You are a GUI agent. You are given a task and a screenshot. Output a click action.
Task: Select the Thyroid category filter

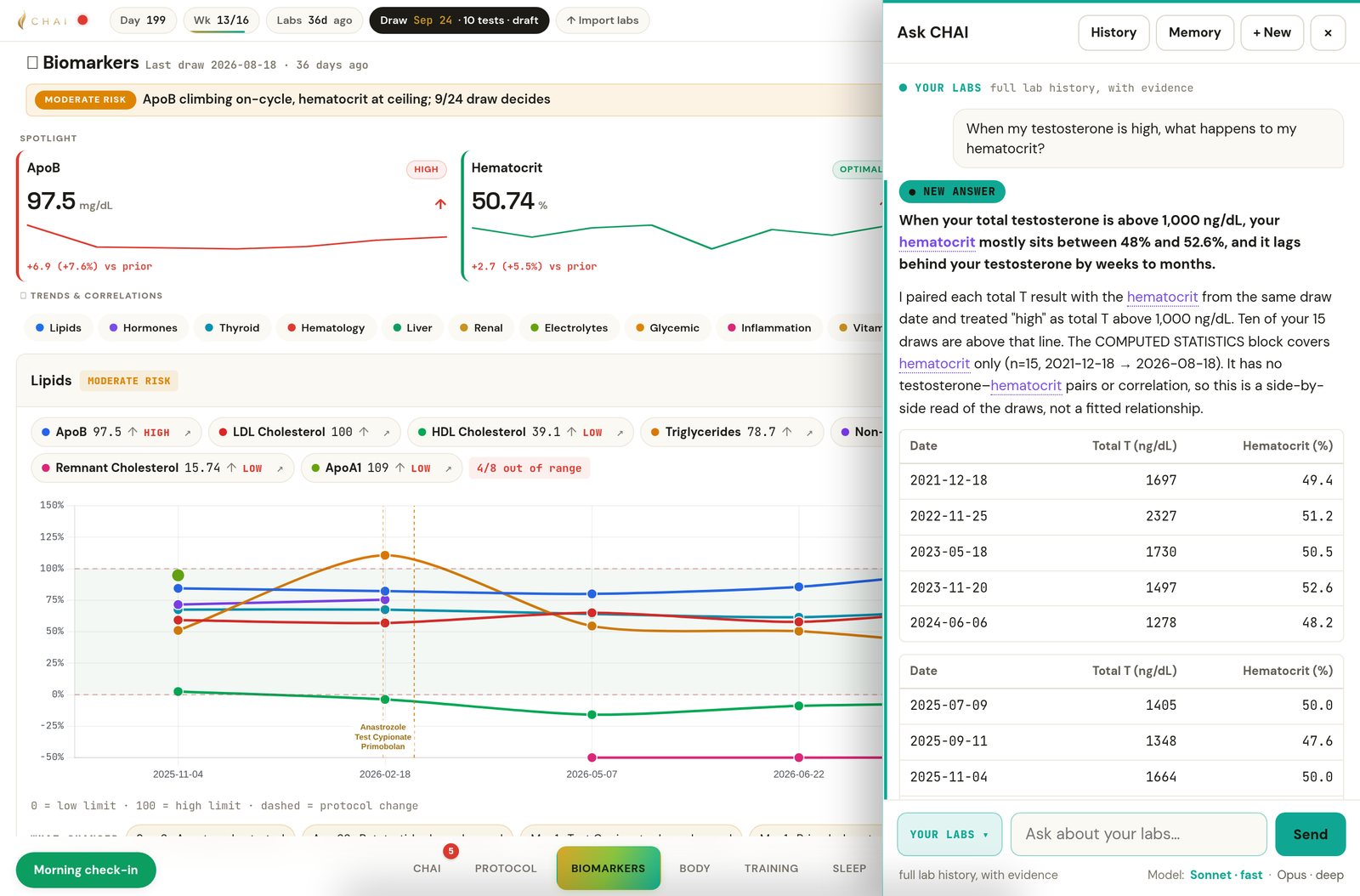[232, 327]
